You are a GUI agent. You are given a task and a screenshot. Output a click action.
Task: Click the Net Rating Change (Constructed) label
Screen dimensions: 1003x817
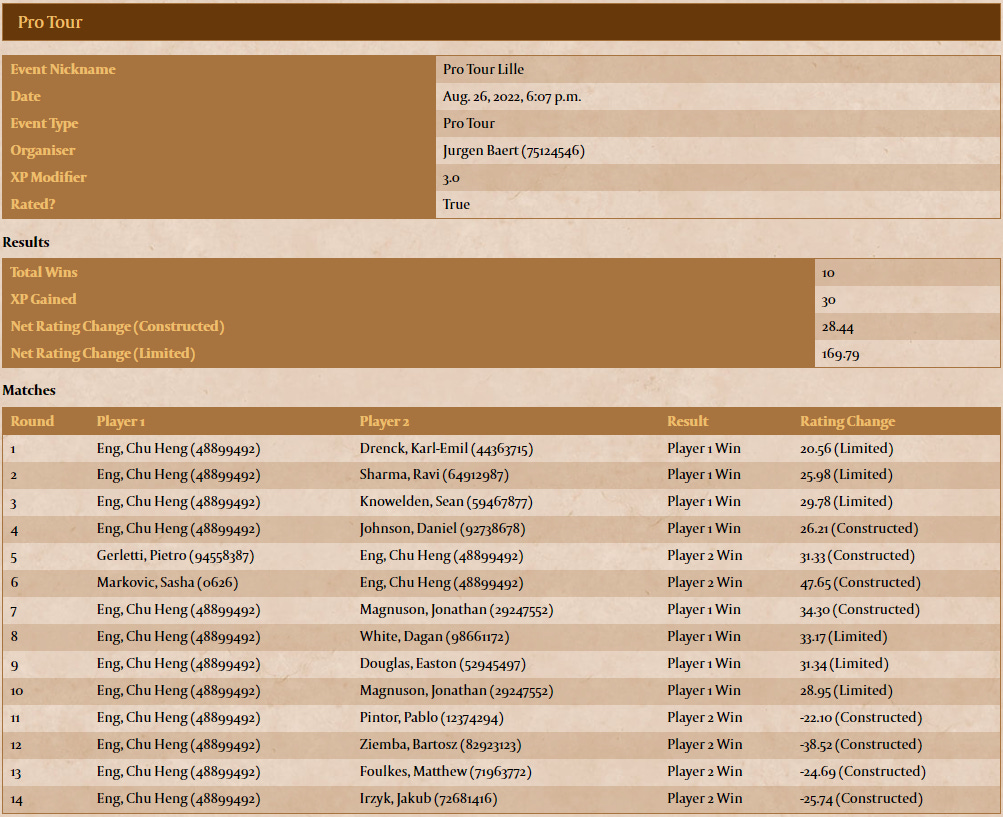click(x=118, y=326)
